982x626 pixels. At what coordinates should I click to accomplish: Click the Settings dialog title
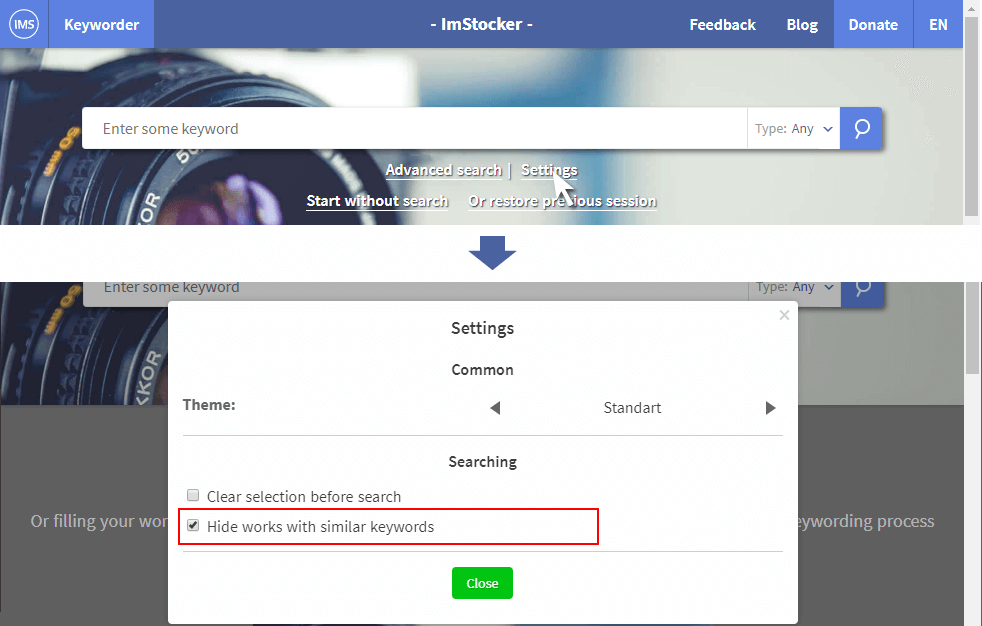[482, 328]
